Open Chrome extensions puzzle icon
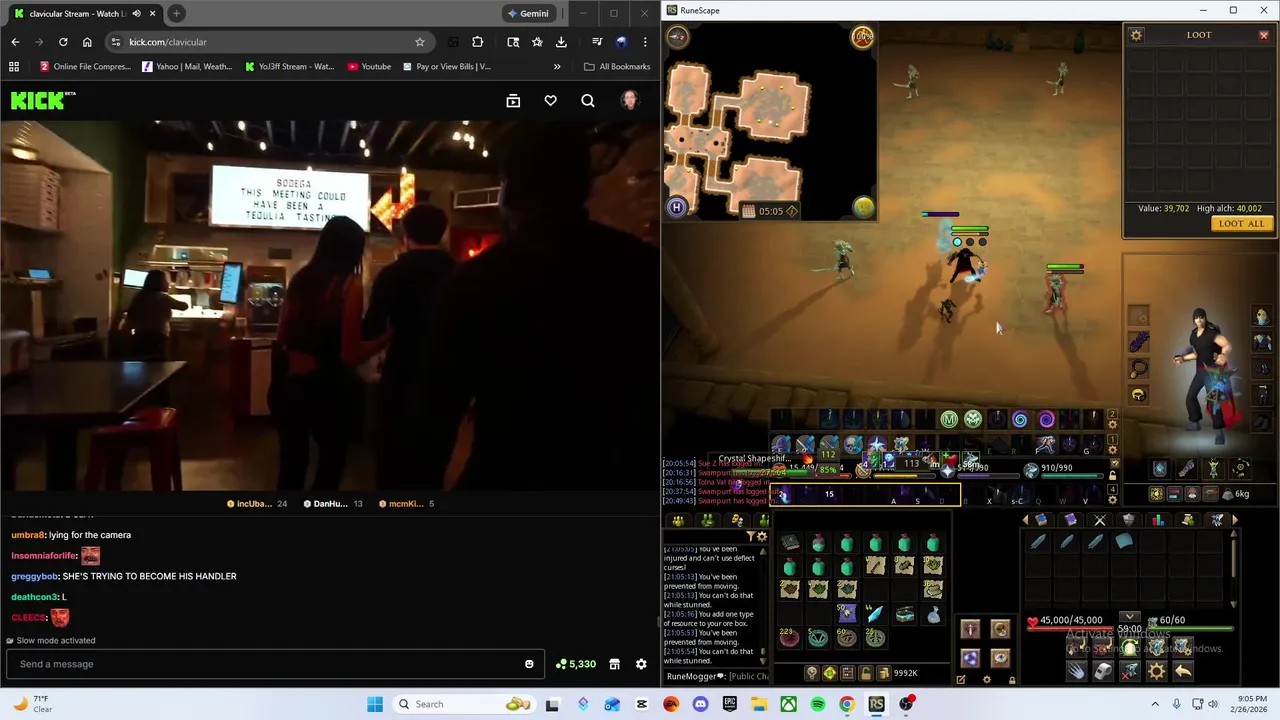This screenshot has width=1280, height=720. (477, 42)
